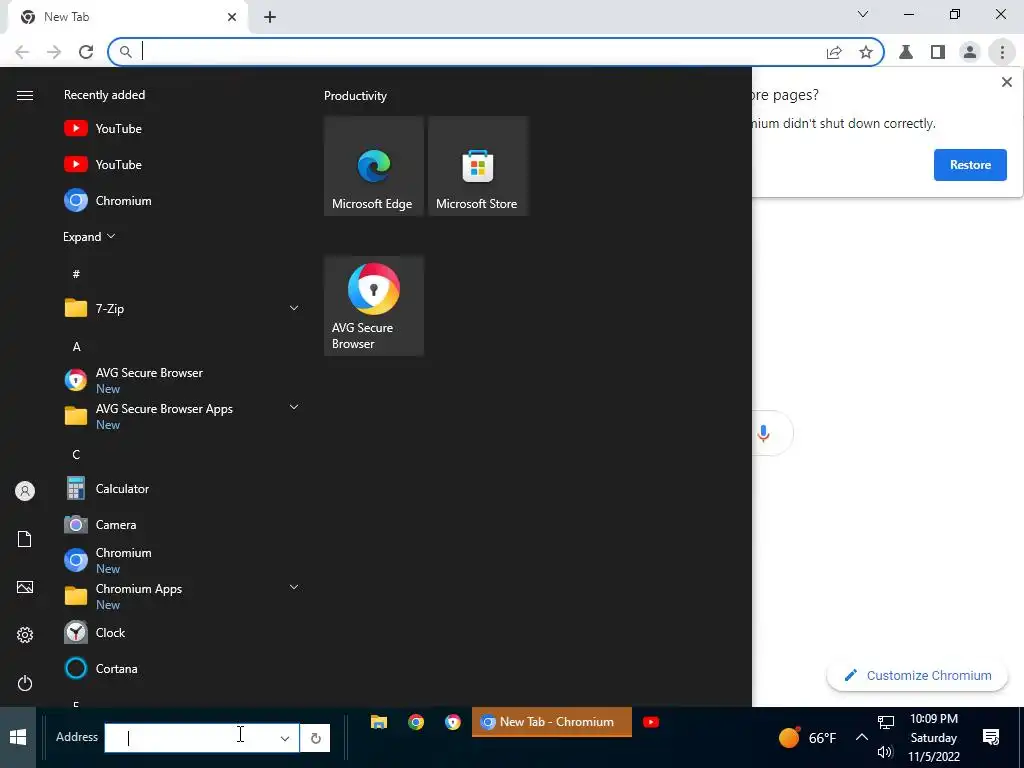Click the browser Back arrow
Viewport: 1024px width, 768px height.
point(22,52)
